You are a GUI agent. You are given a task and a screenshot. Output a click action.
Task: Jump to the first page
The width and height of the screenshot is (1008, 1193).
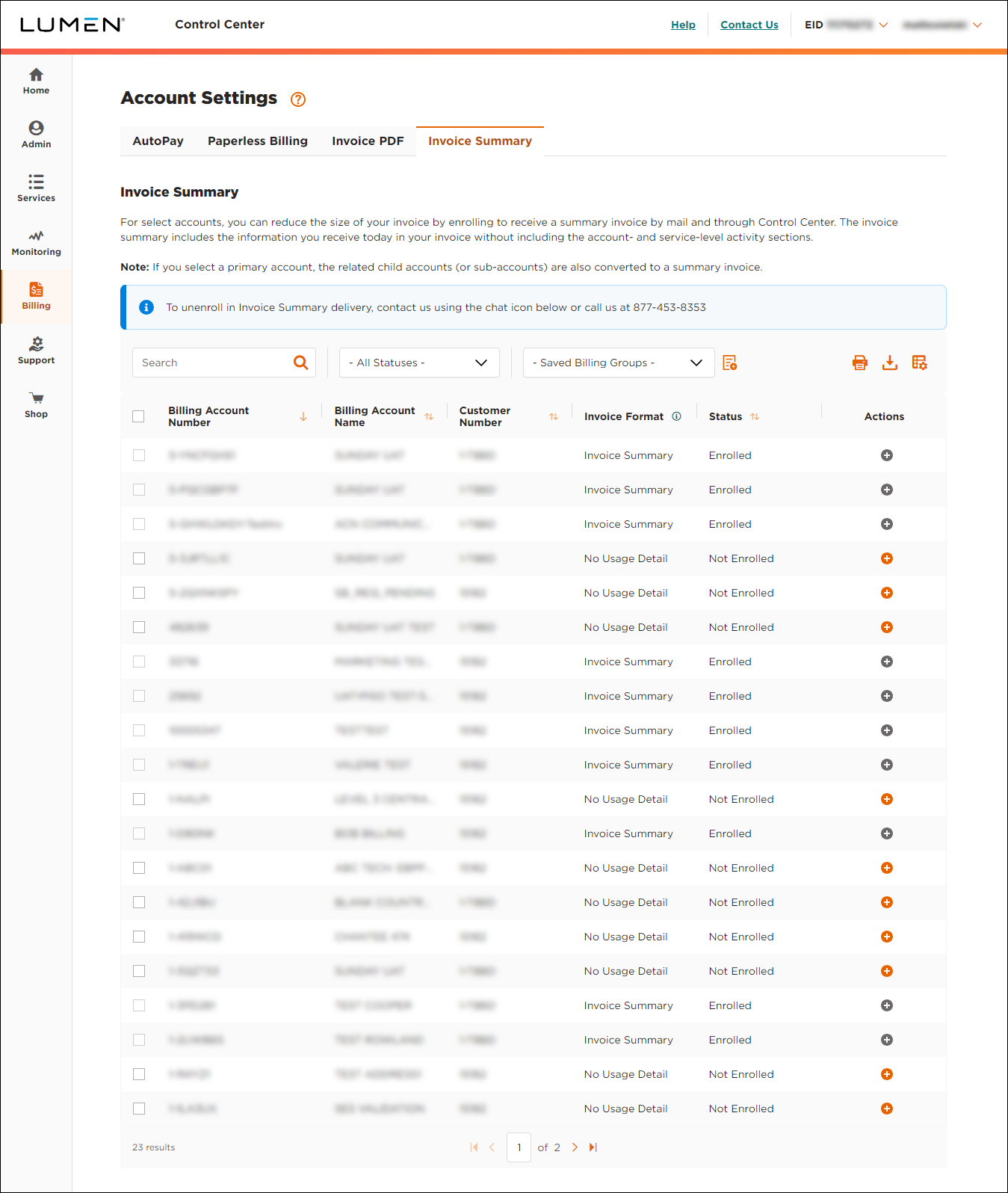tap(474, 1147)
